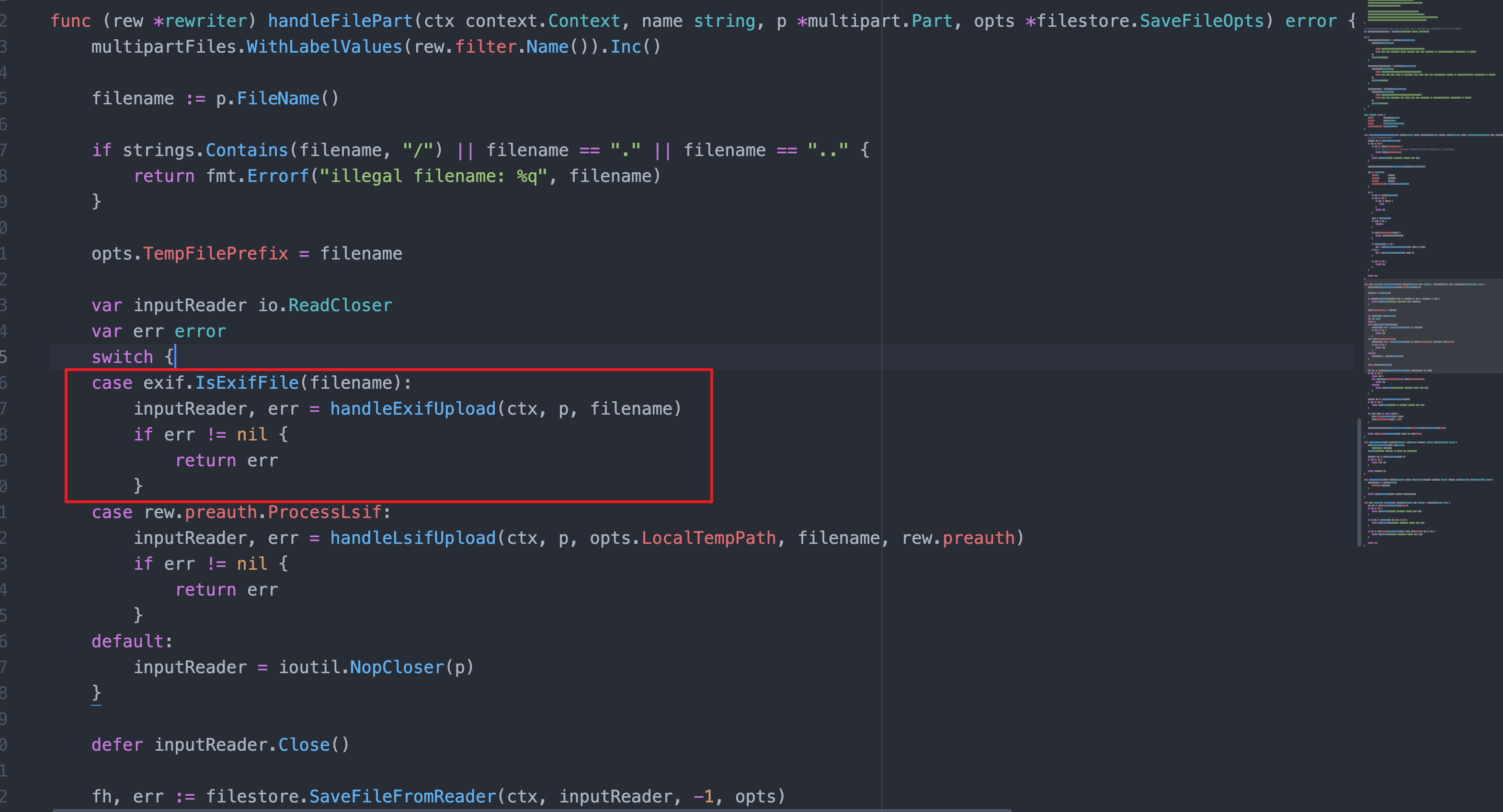Click the handleExifUpload function call
The height and width of the screenshot is (812, 1503).
point(412,409)
